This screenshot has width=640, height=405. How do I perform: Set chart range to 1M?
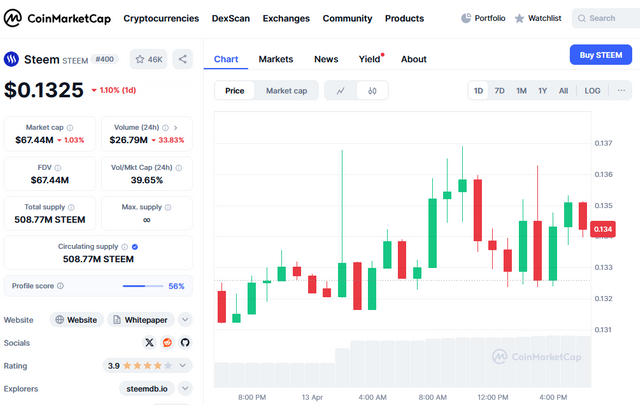pyautogui.click(x=521, y=91)
